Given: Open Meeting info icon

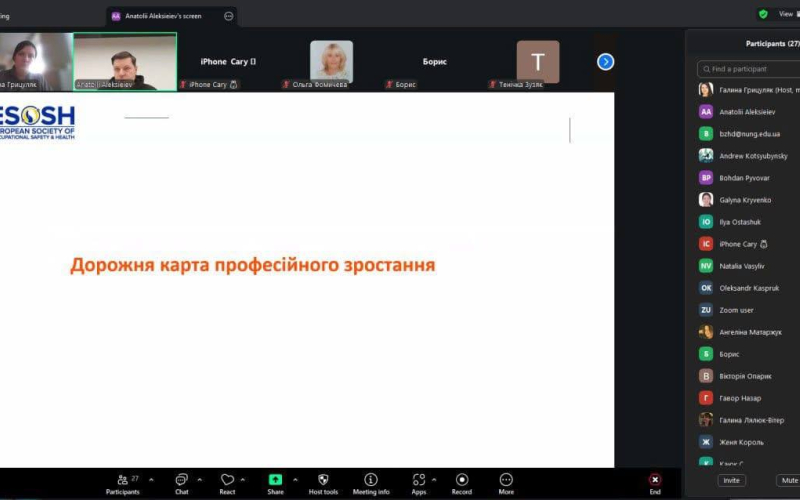Looking at the screenshot, I should pos(371,480).
